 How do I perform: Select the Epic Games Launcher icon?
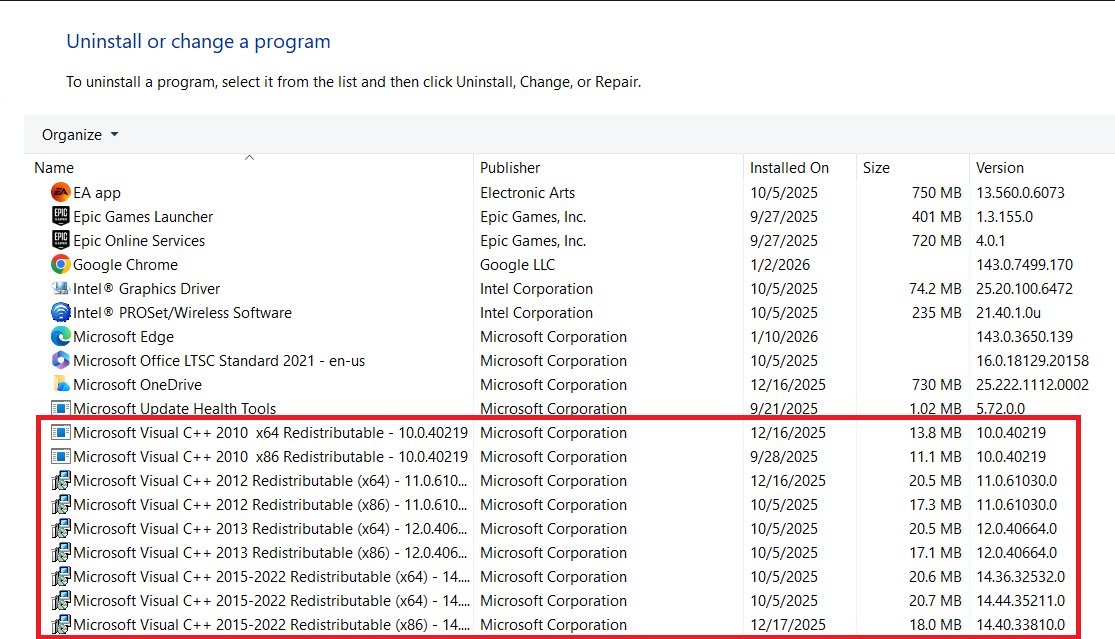click(x=60, y=217)
